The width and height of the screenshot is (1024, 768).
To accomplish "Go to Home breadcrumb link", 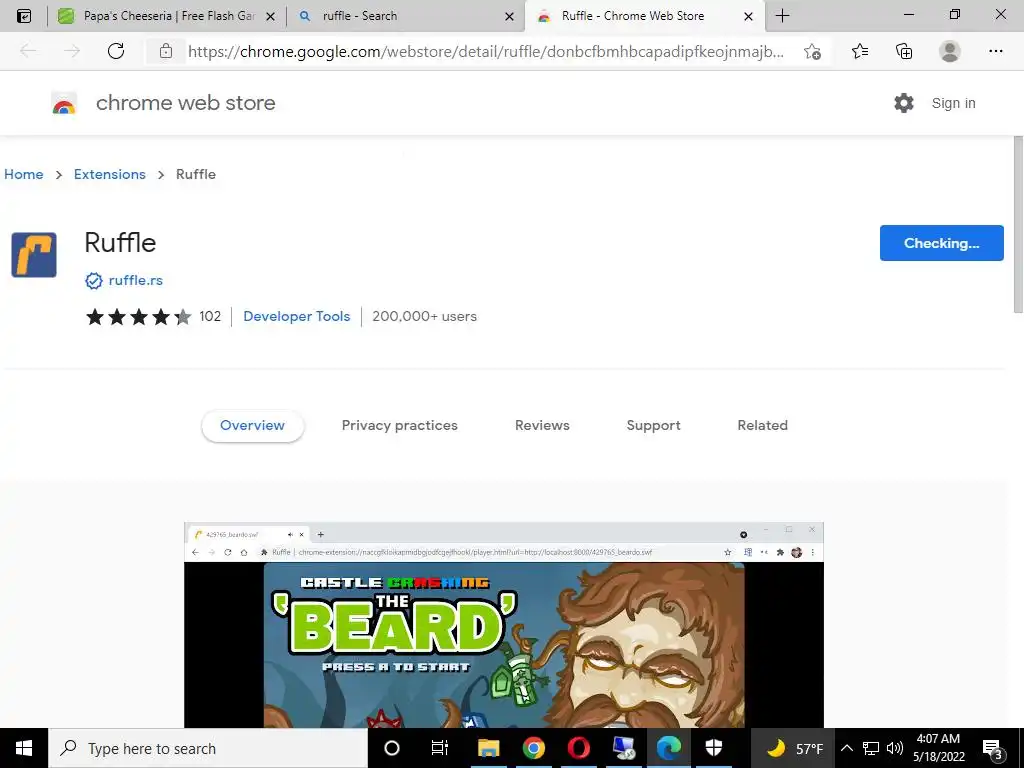I will (x=24, y=174).
